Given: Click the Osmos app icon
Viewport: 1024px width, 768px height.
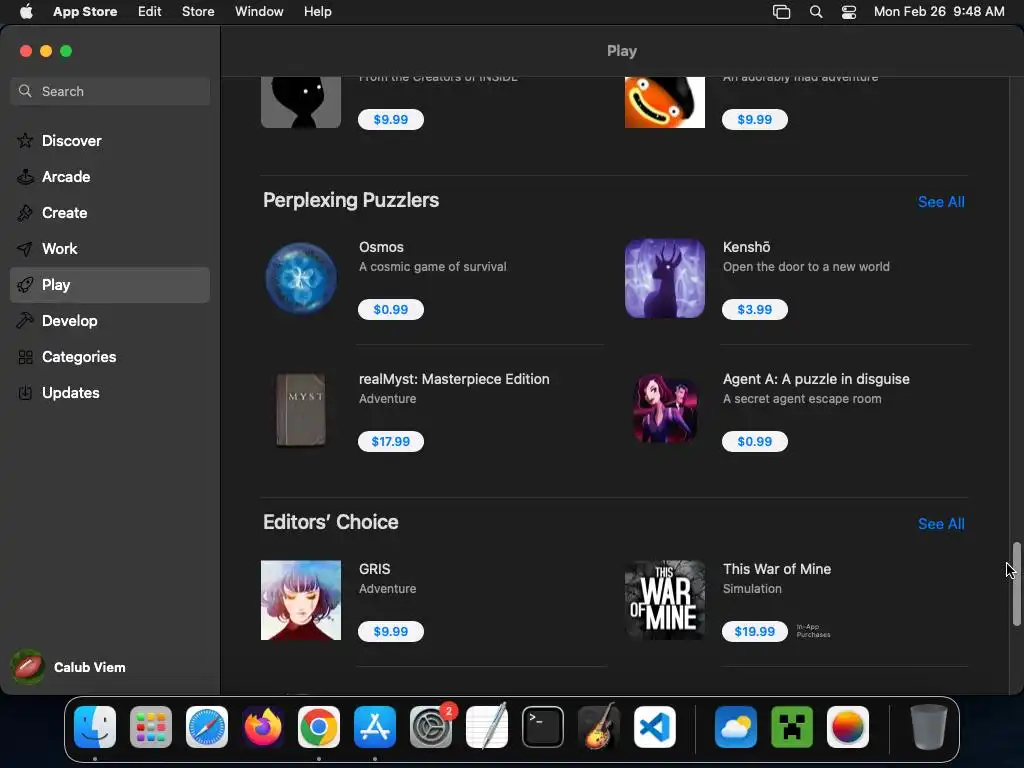Looking at the screenshot, I should pos(301,278).
